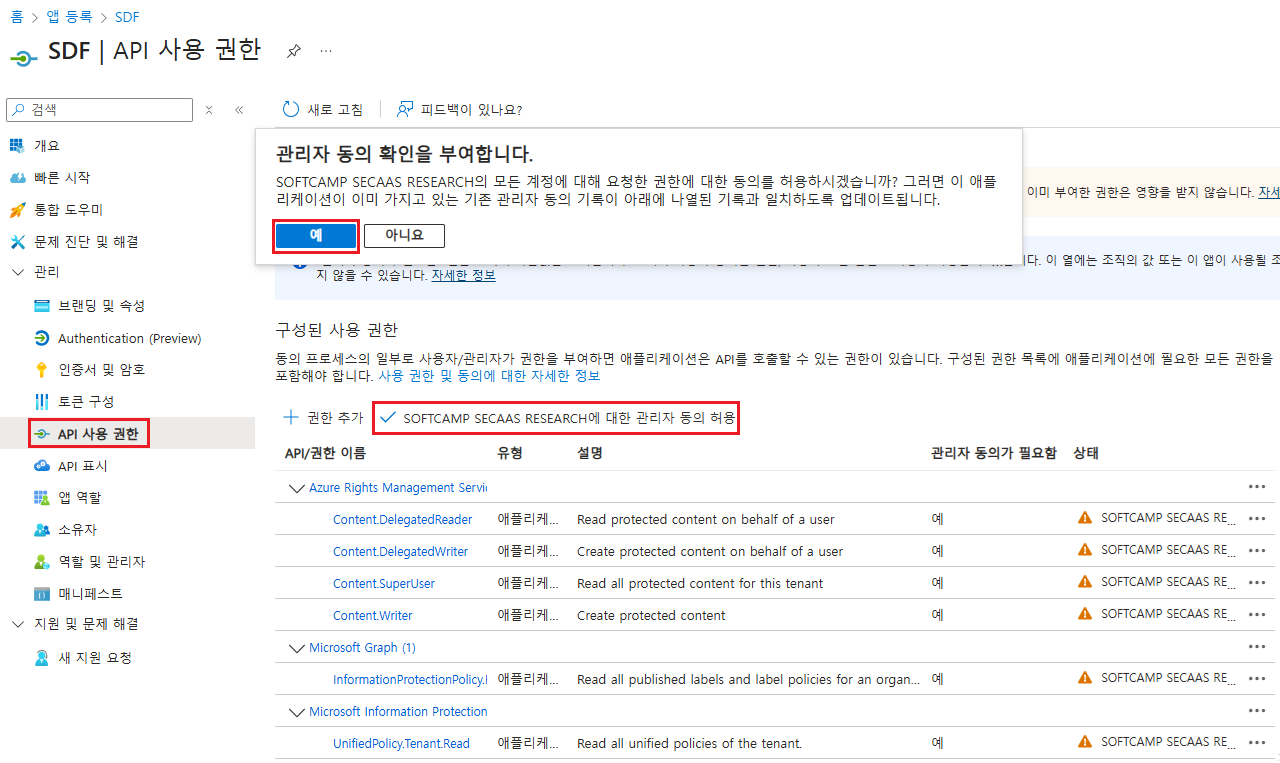Viewport: 1280px width, 763px height.
Task: Collapse the 관리 section in the sidebar
Action: tap(17, 271)
